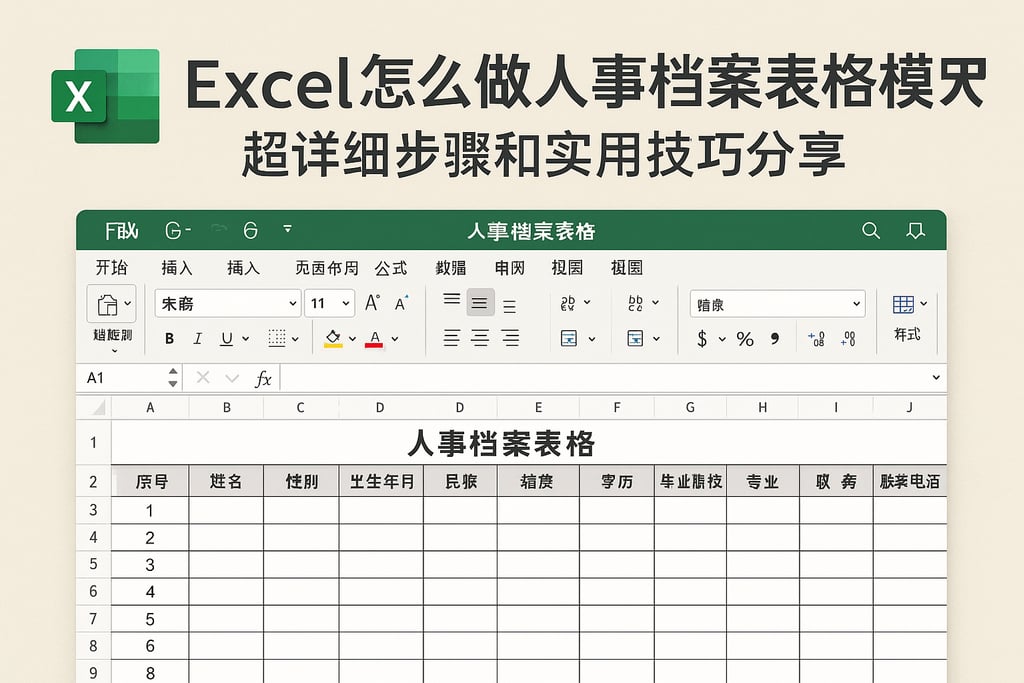Viewport: 1024px width, 683px height.
Task: Apply italic formatting
Action: point(195,338)
